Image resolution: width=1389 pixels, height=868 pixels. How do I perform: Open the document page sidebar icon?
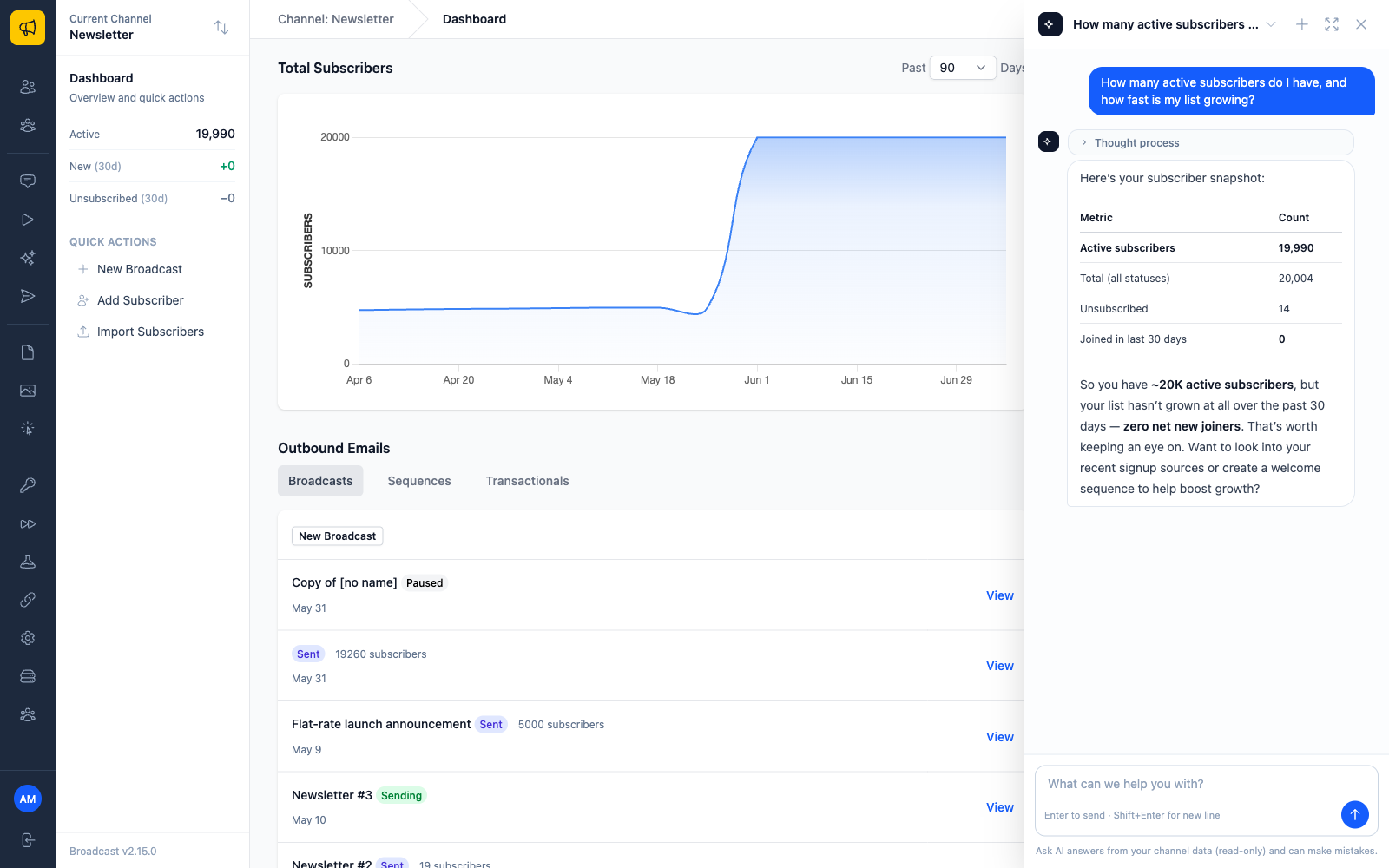[28, 352]
